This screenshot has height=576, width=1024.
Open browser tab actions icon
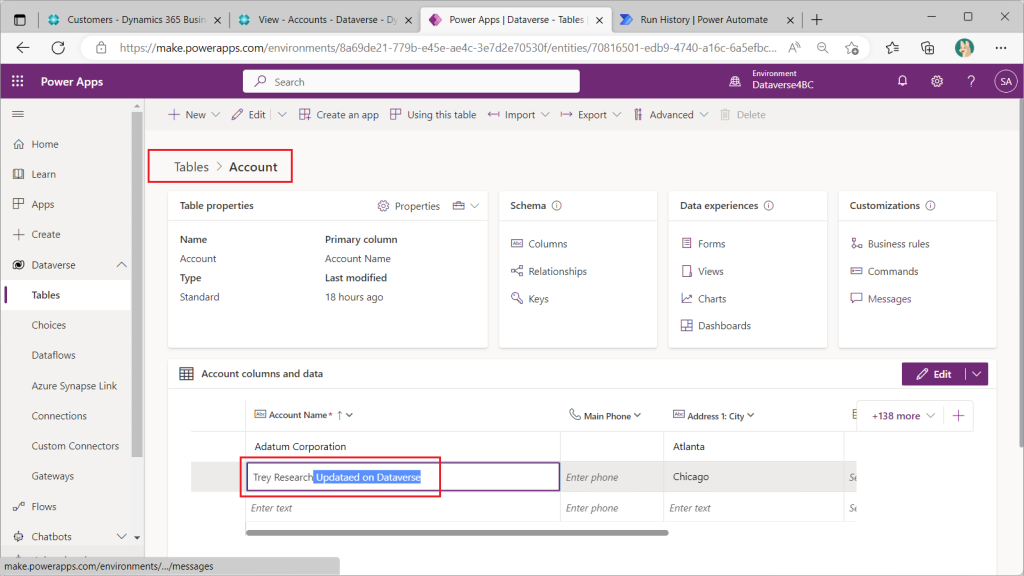(x=20, y=20)
